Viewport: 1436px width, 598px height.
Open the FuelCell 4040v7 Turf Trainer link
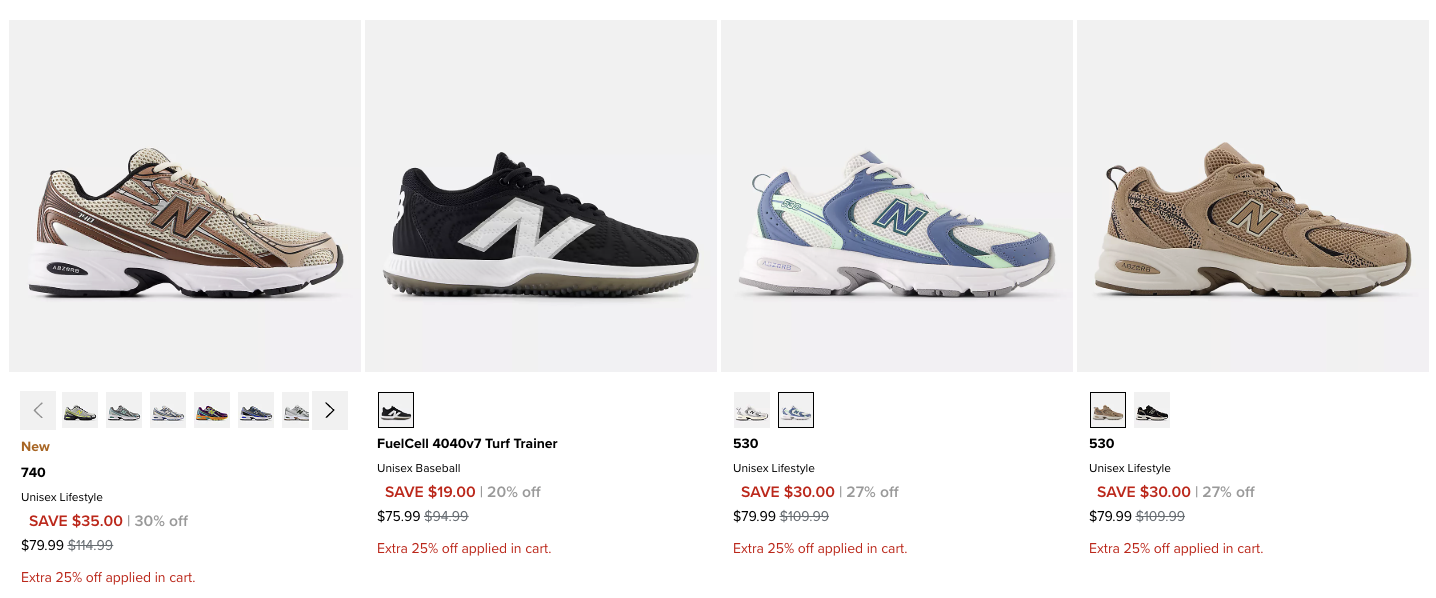click(x=467, y=443)
